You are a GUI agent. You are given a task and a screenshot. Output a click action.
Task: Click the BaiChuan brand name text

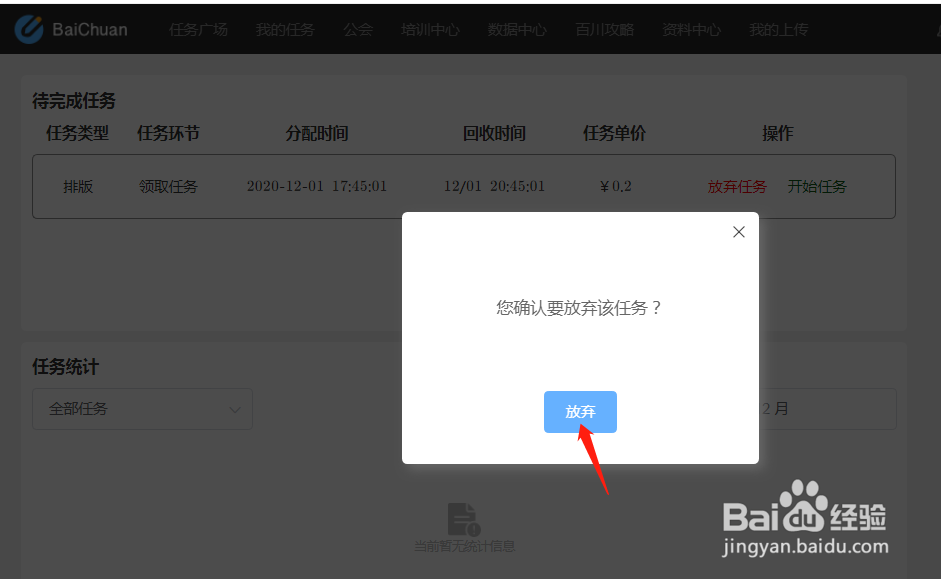(x=90, y=29)
